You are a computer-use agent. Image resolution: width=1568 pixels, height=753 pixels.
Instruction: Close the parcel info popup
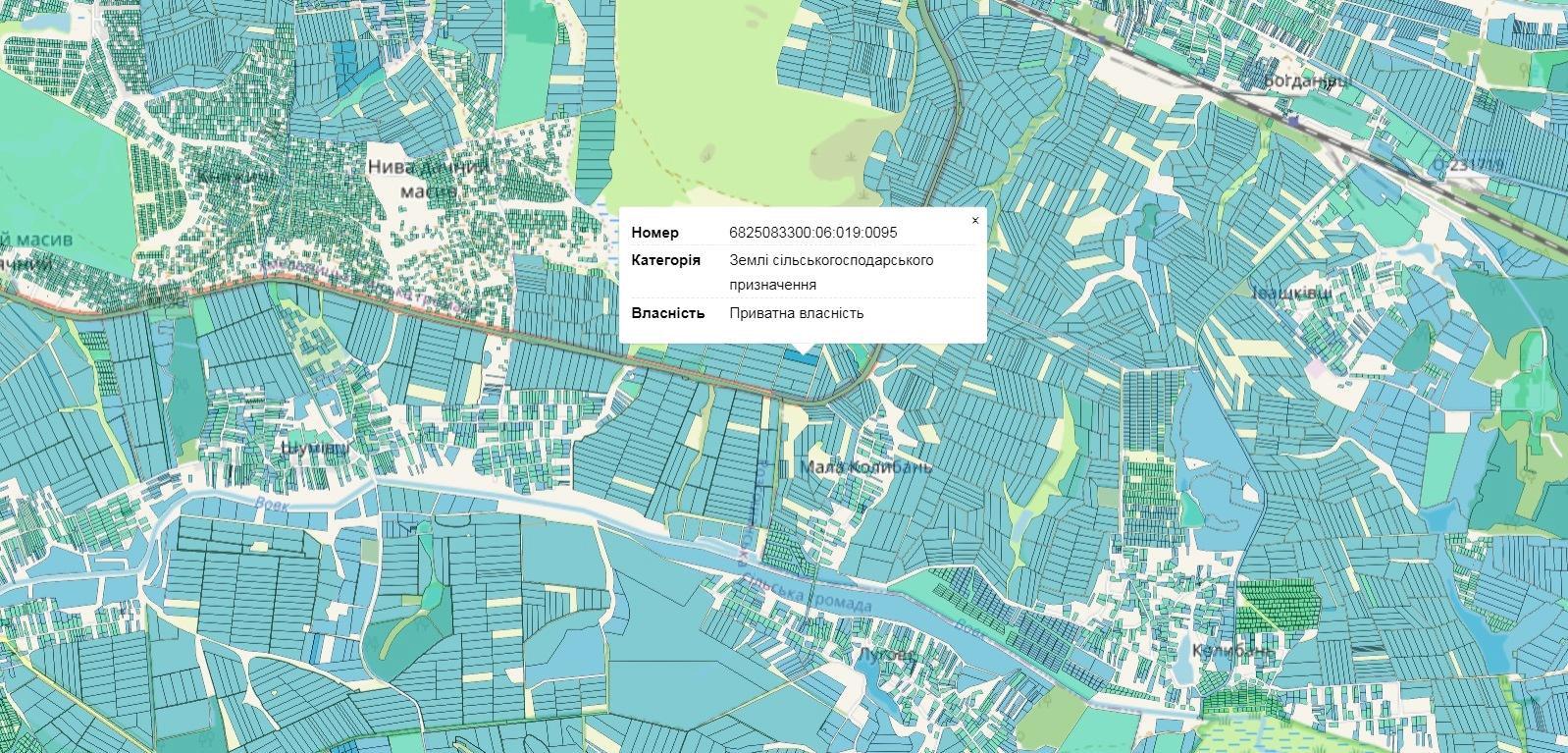point(974,221)
